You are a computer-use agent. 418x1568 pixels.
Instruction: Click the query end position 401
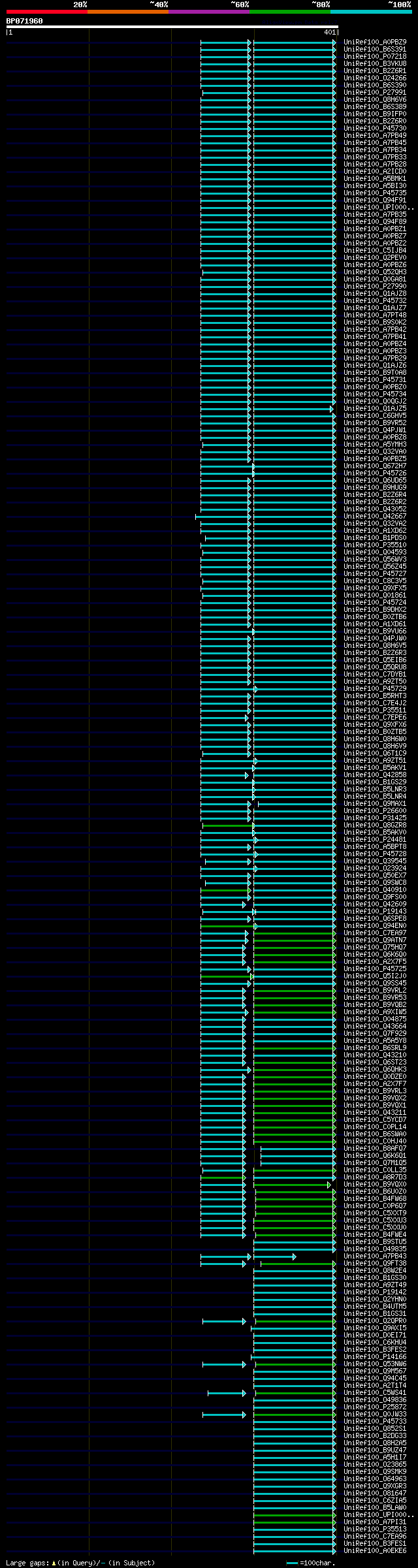pos(329,32)
